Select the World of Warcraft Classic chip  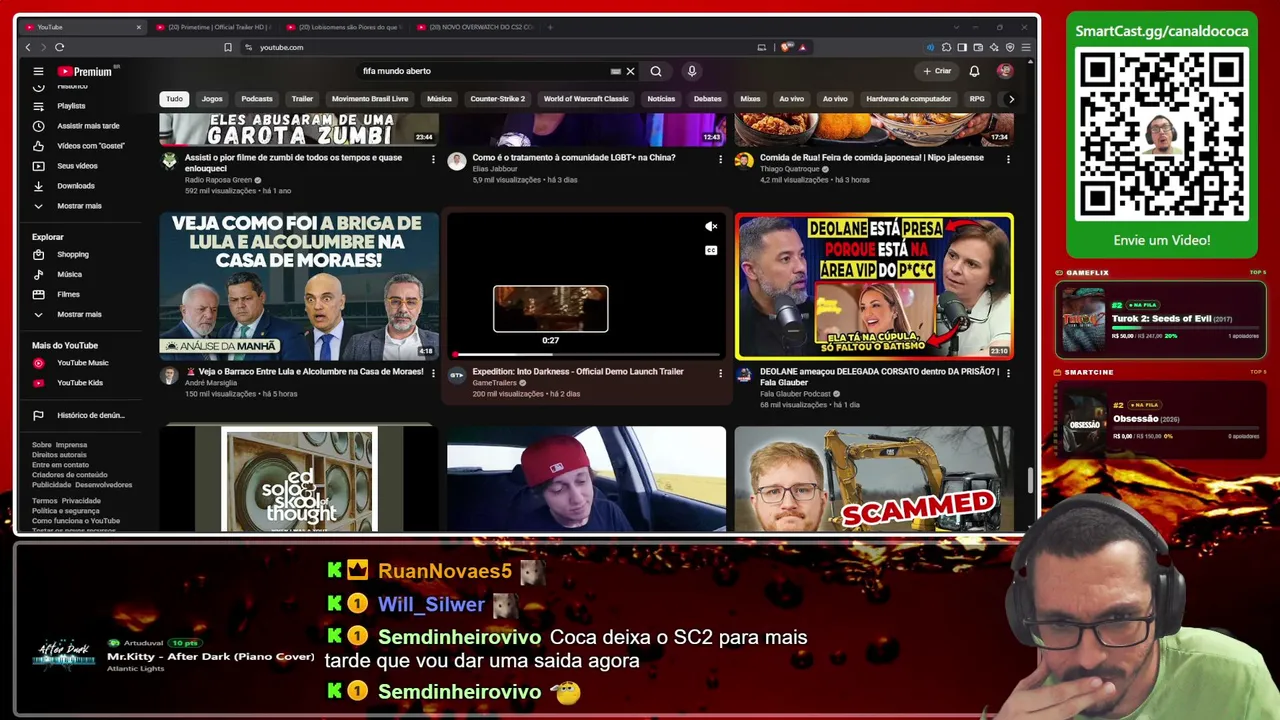(x=586, y=99)
